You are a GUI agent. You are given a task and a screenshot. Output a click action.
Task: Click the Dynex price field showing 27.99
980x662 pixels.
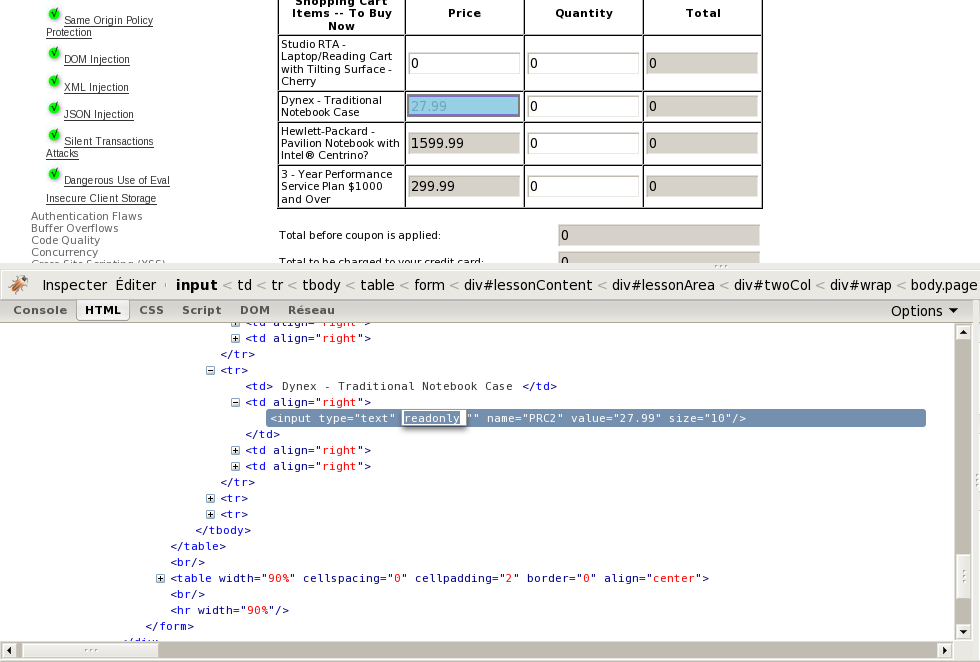click(463, 106)
